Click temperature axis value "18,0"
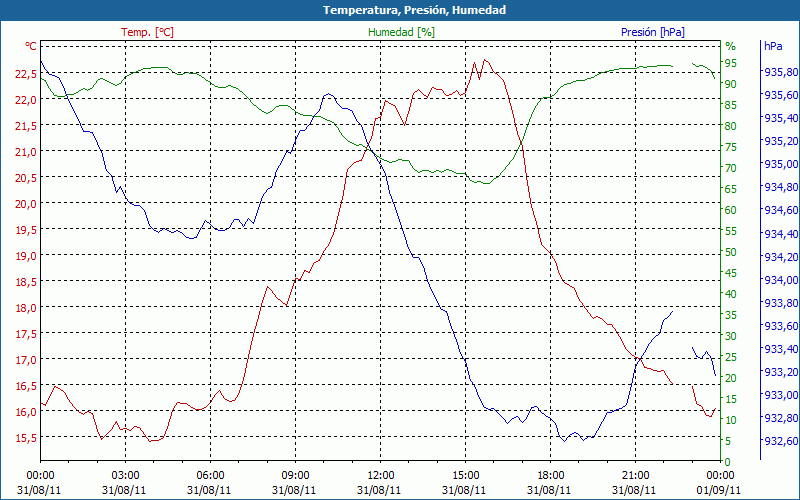This screenshot has height=500, width=800. [x=26, y=308]
